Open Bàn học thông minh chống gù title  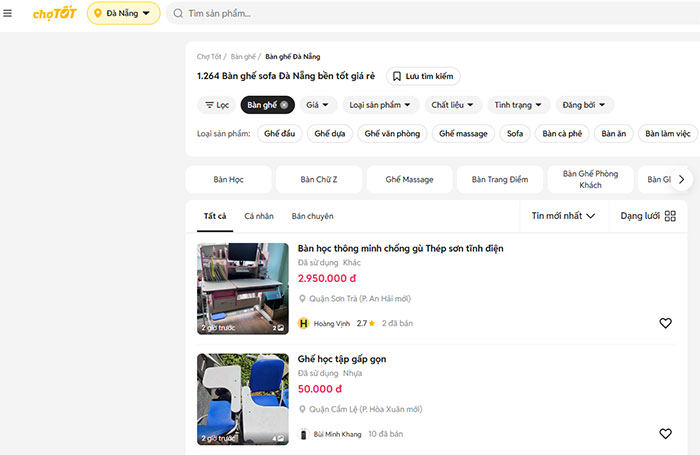point(400,248)
